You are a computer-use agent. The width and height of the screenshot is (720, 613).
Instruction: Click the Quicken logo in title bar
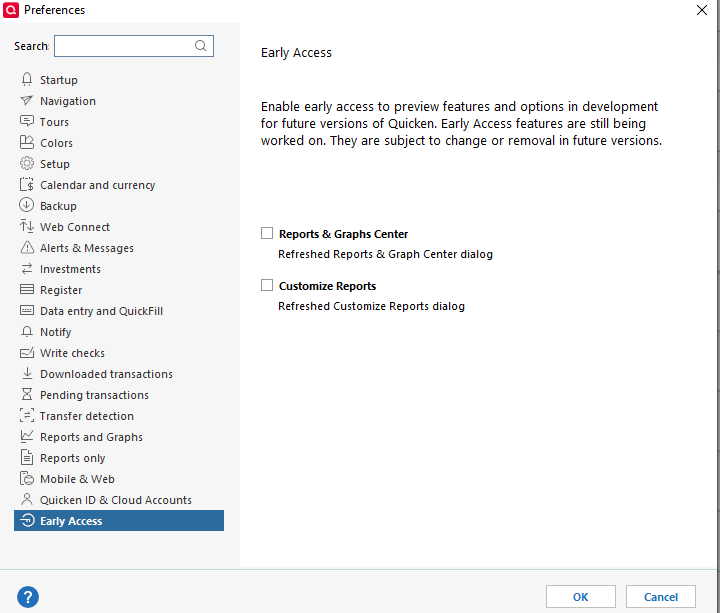(x=11, y=10)
